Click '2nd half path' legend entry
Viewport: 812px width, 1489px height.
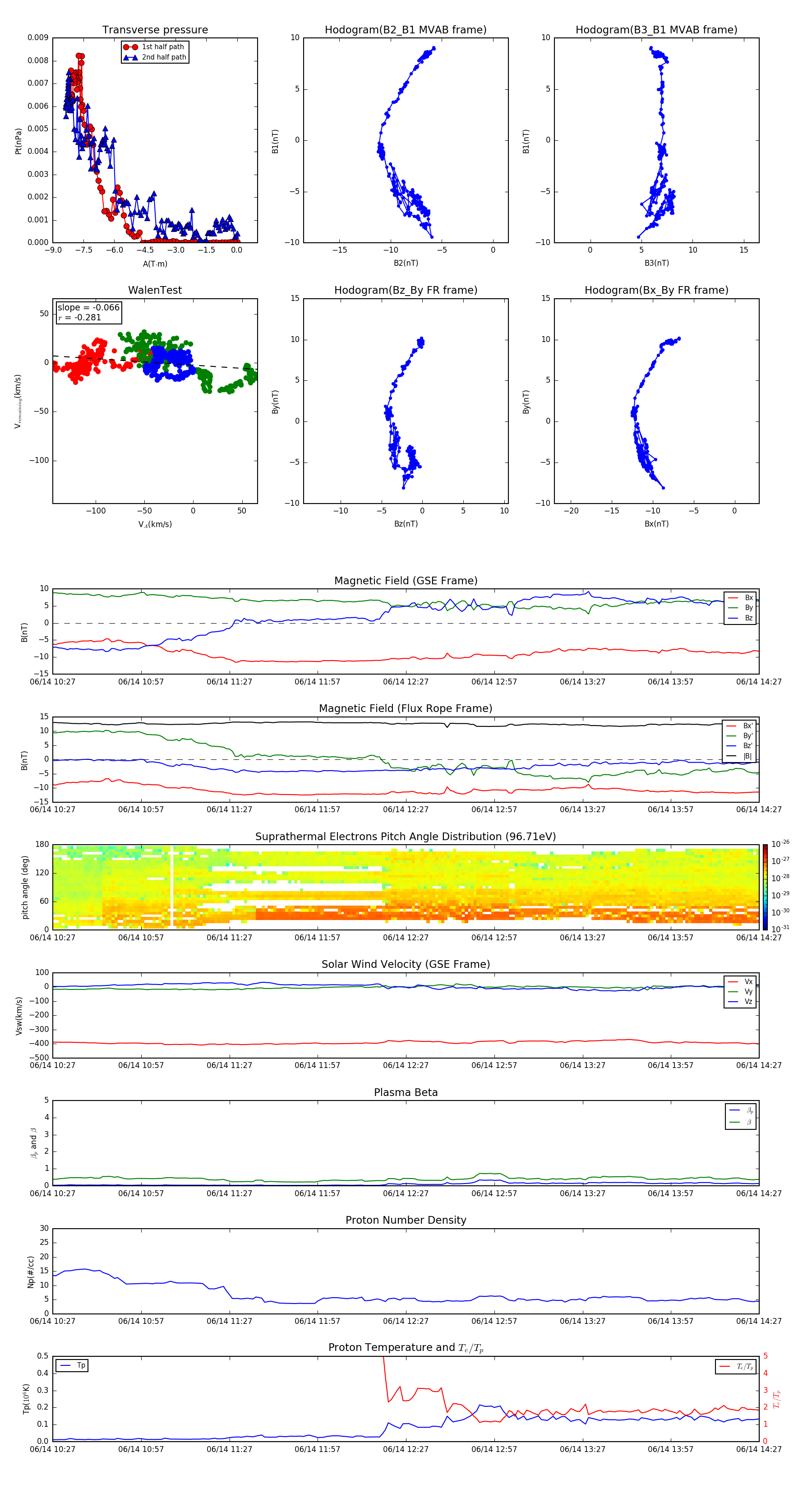[x=154, y=57]
